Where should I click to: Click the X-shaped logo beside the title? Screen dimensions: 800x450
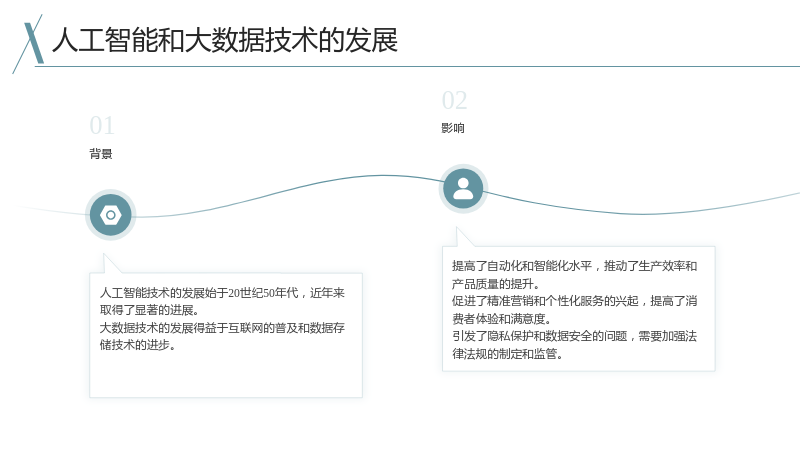[x=28, y=44]
